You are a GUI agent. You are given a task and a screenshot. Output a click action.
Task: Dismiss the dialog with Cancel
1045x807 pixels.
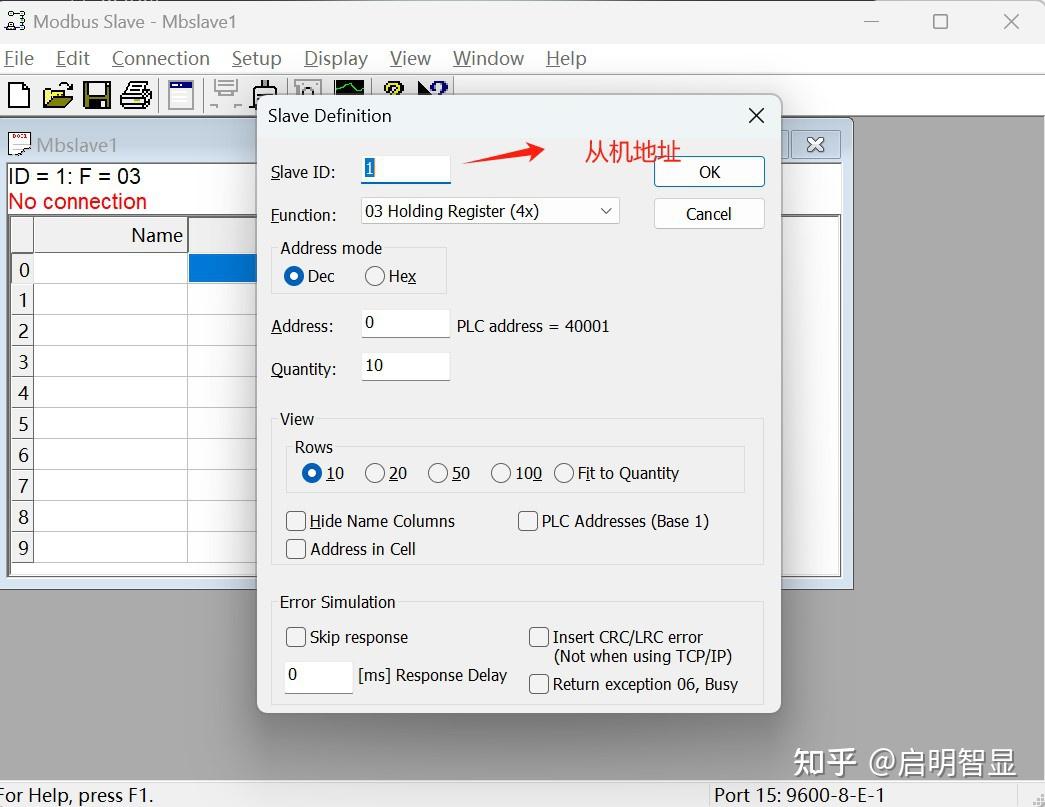tap(708, 213)
